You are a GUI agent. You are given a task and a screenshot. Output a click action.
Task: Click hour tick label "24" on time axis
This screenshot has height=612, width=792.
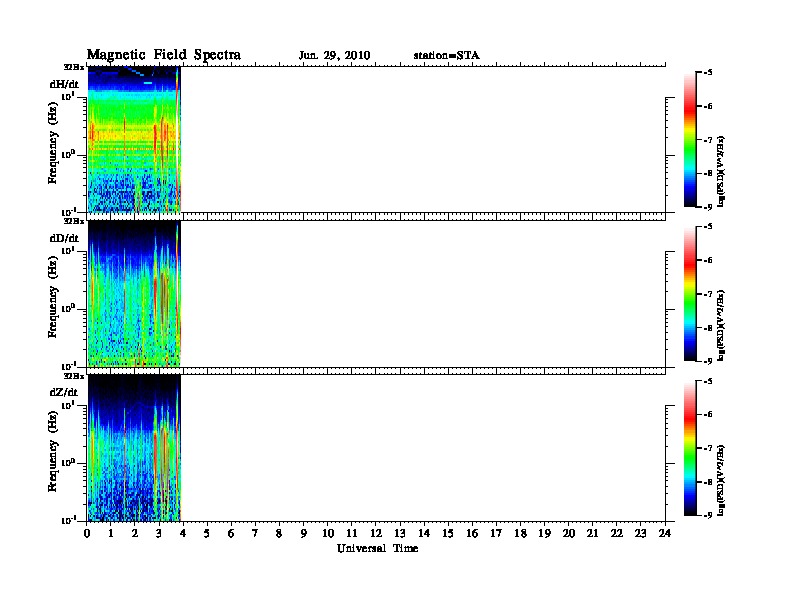tap(665, 534)
